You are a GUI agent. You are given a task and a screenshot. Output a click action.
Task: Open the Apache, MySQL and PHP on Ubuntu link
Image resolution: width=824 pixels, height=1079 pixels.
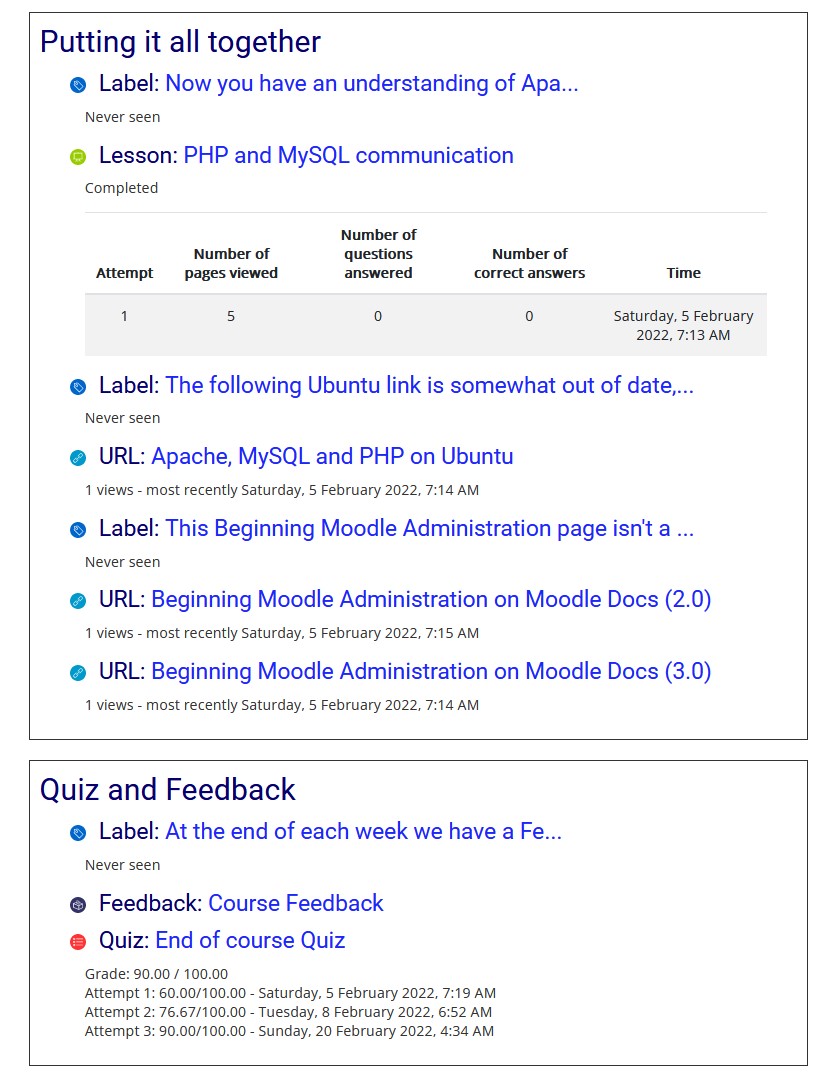coord(332,456)
